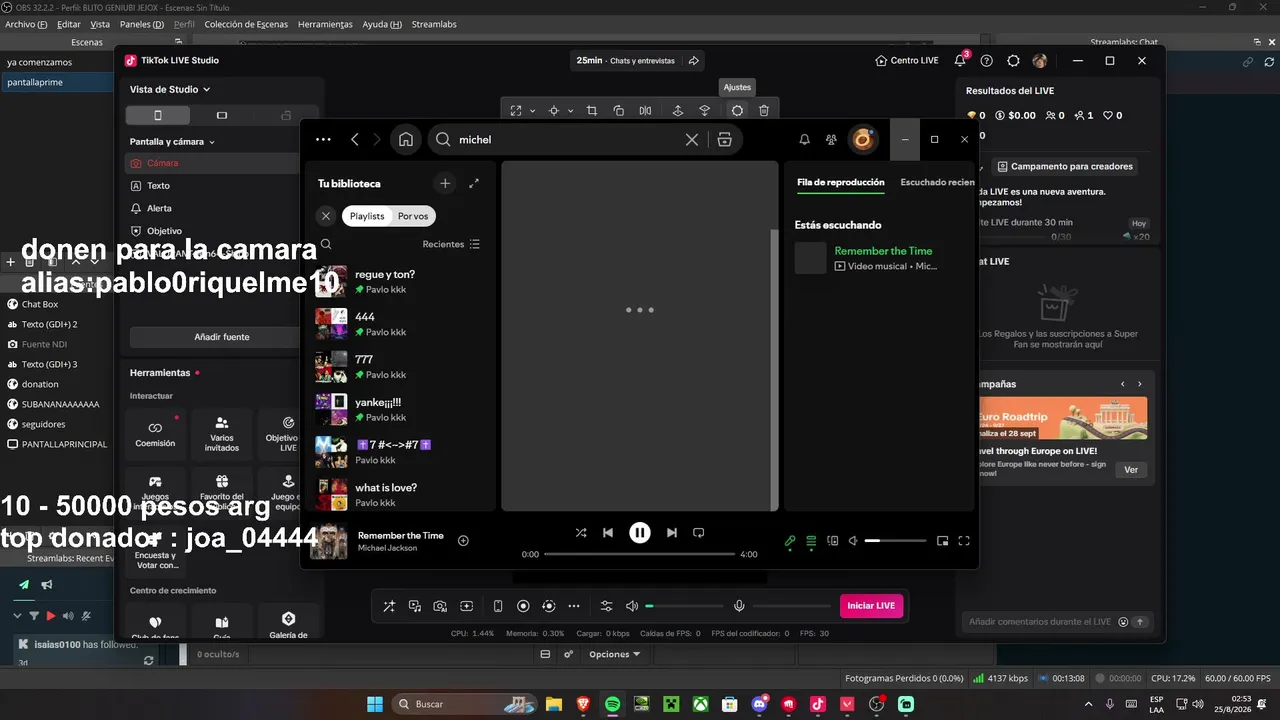Open TikTok LIVE Studio notifications bell
This screenshot has width=1280, height=720.
coord(960,61)
